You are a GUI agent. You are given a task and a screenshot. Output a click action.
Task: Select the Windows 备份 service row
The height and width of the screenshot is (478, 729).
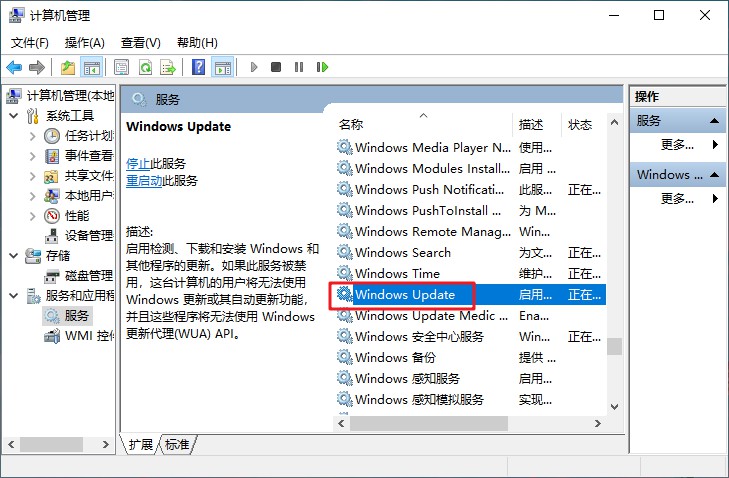coord(470,357)
